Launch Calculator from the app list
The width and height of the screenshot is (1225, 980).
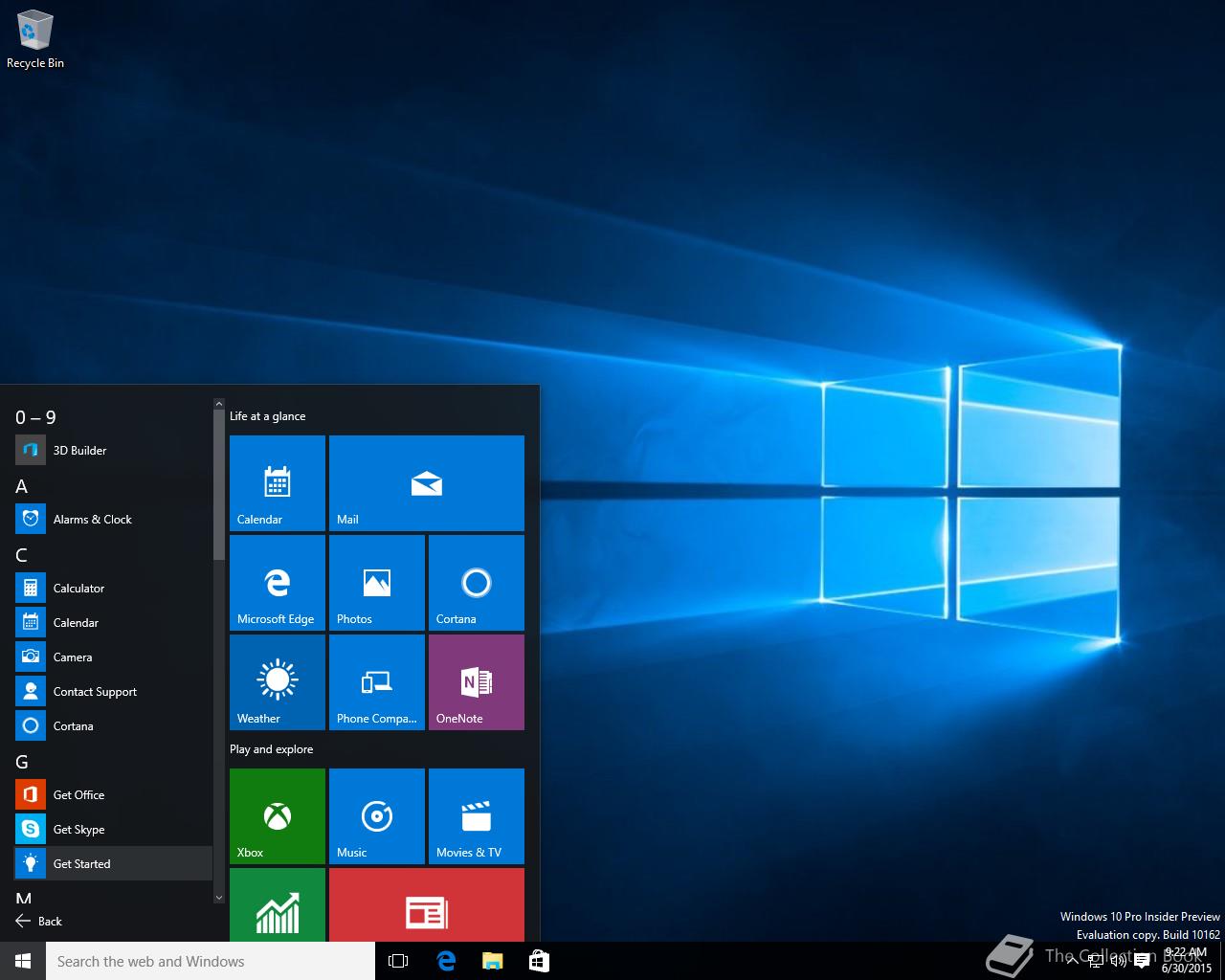click(x=113, y=588)
